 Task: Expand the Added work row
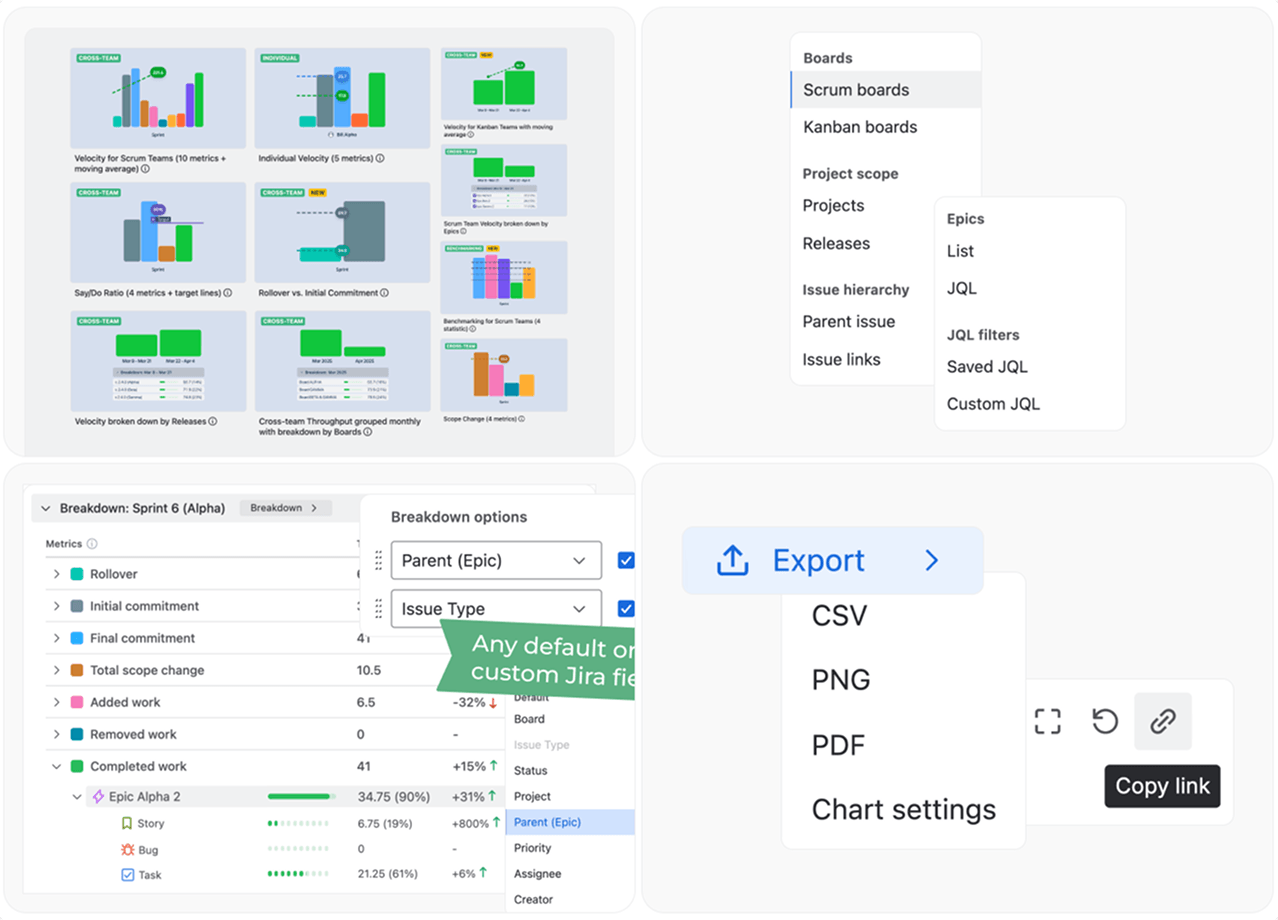(57, 702)
